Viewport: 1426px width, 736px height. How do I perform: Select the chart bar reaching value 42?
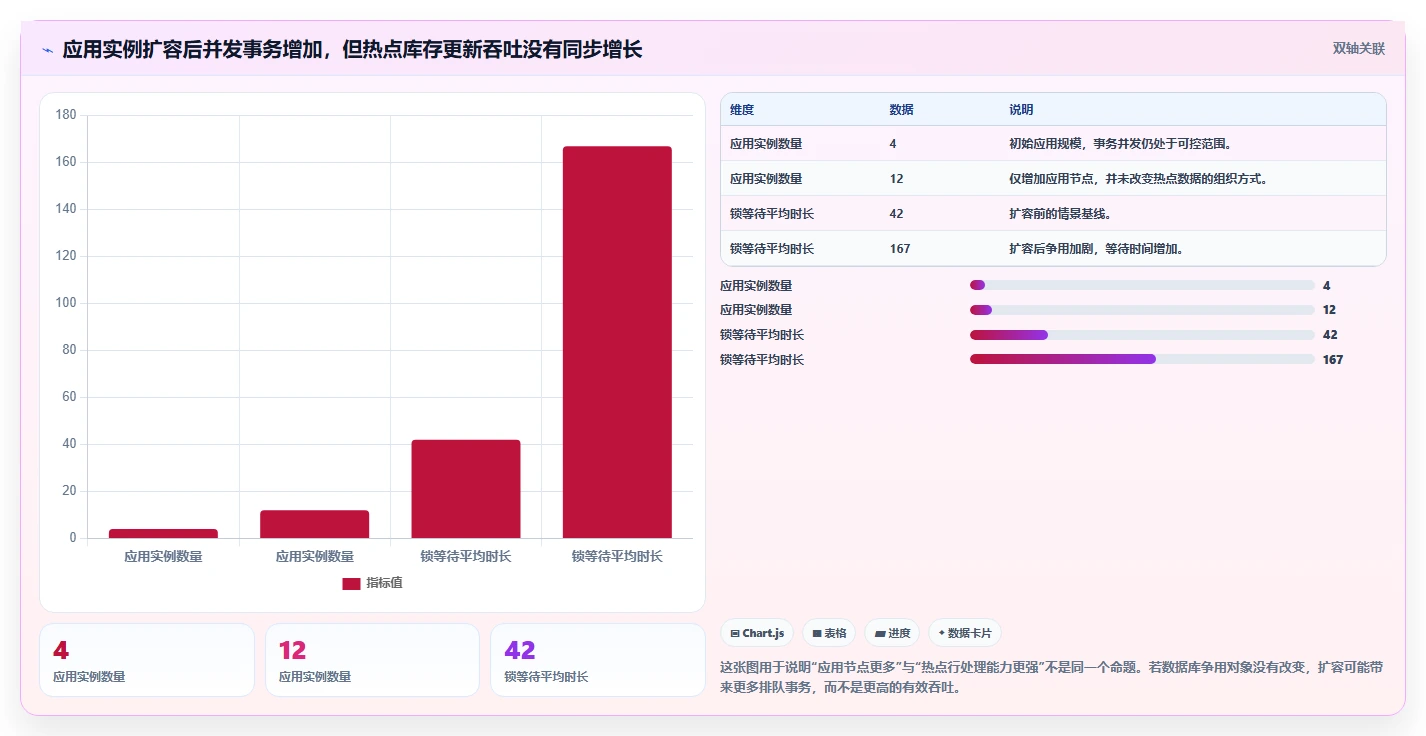click(x=466, y=489)
